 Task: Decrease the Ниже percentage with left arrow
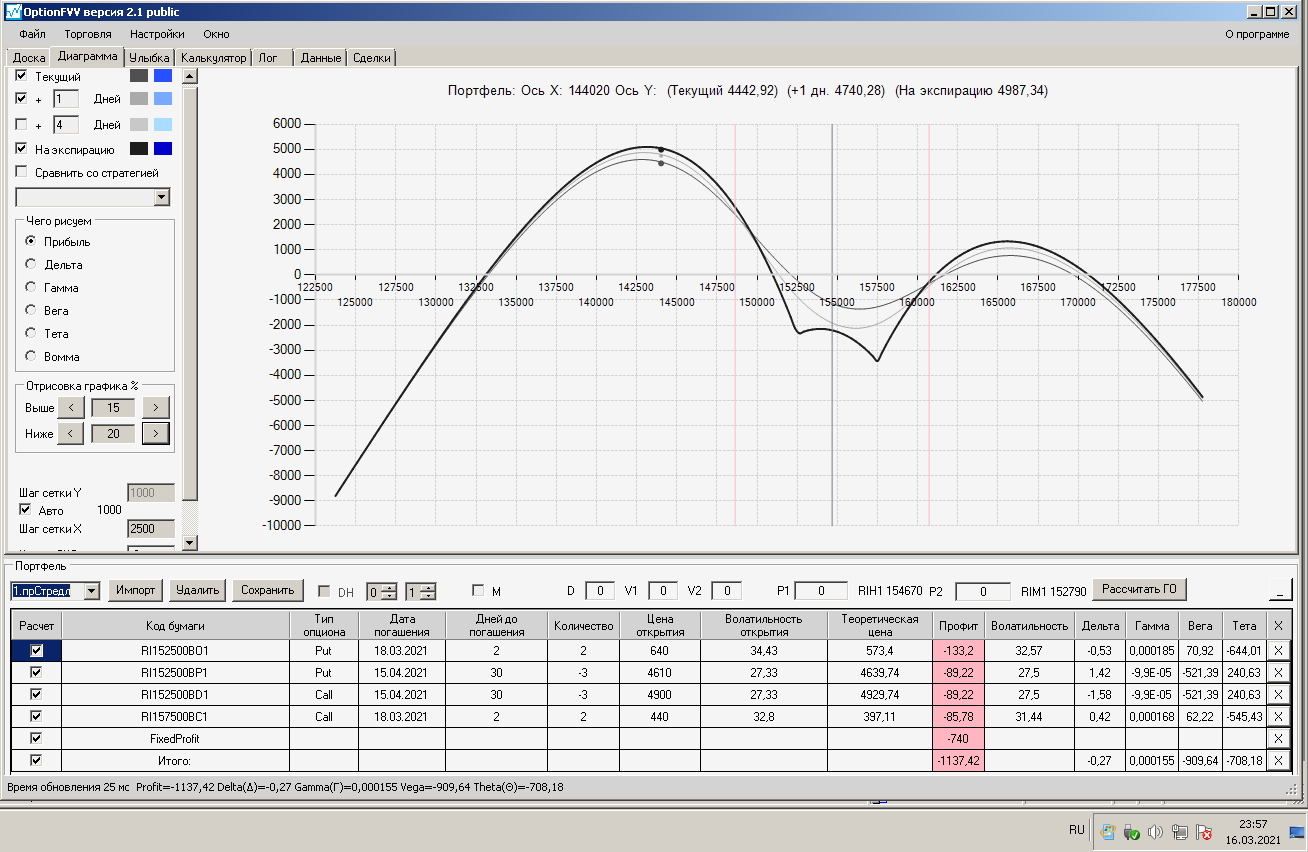(70, 433)
